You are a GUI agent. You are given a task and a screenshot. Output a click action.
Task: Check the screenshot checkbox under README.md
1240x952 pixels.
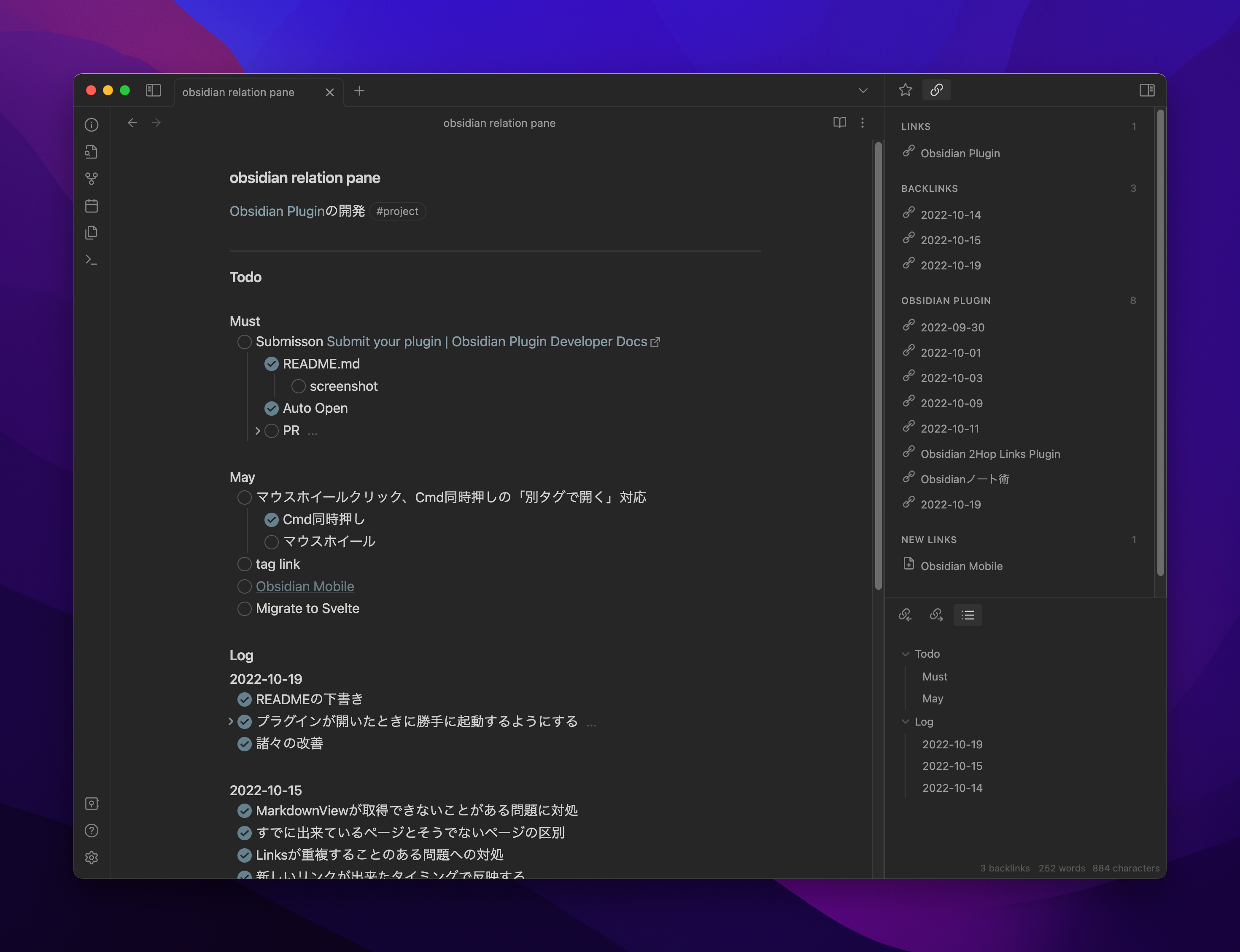point(299,386)
